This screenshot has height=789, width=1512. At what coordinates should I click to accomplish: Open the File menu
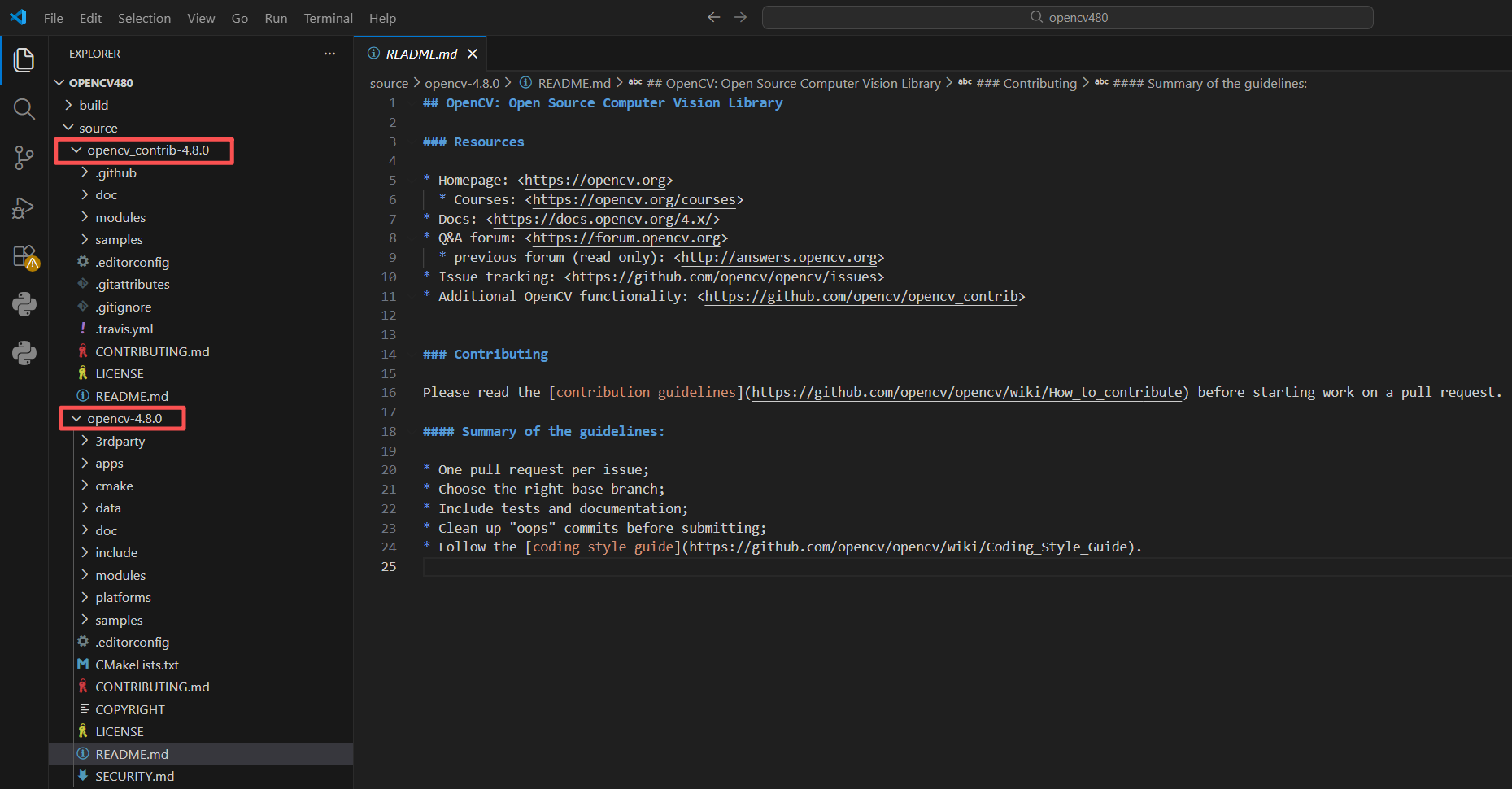pos(54,18)
